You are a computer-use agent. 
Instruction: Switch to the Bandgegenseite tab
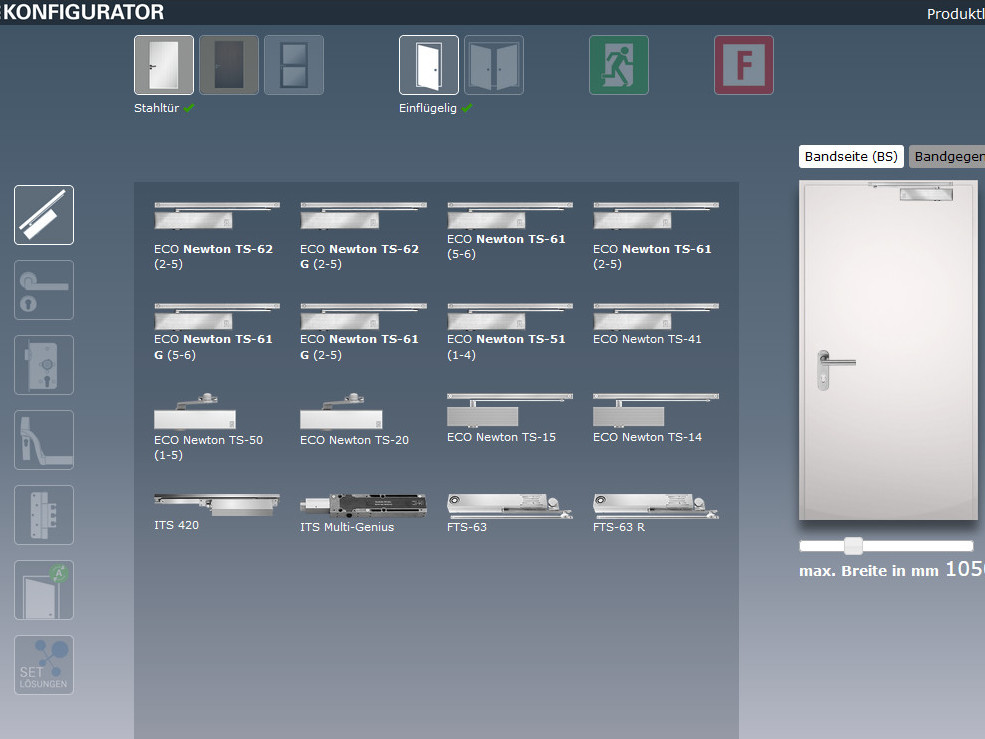point(947,156)
